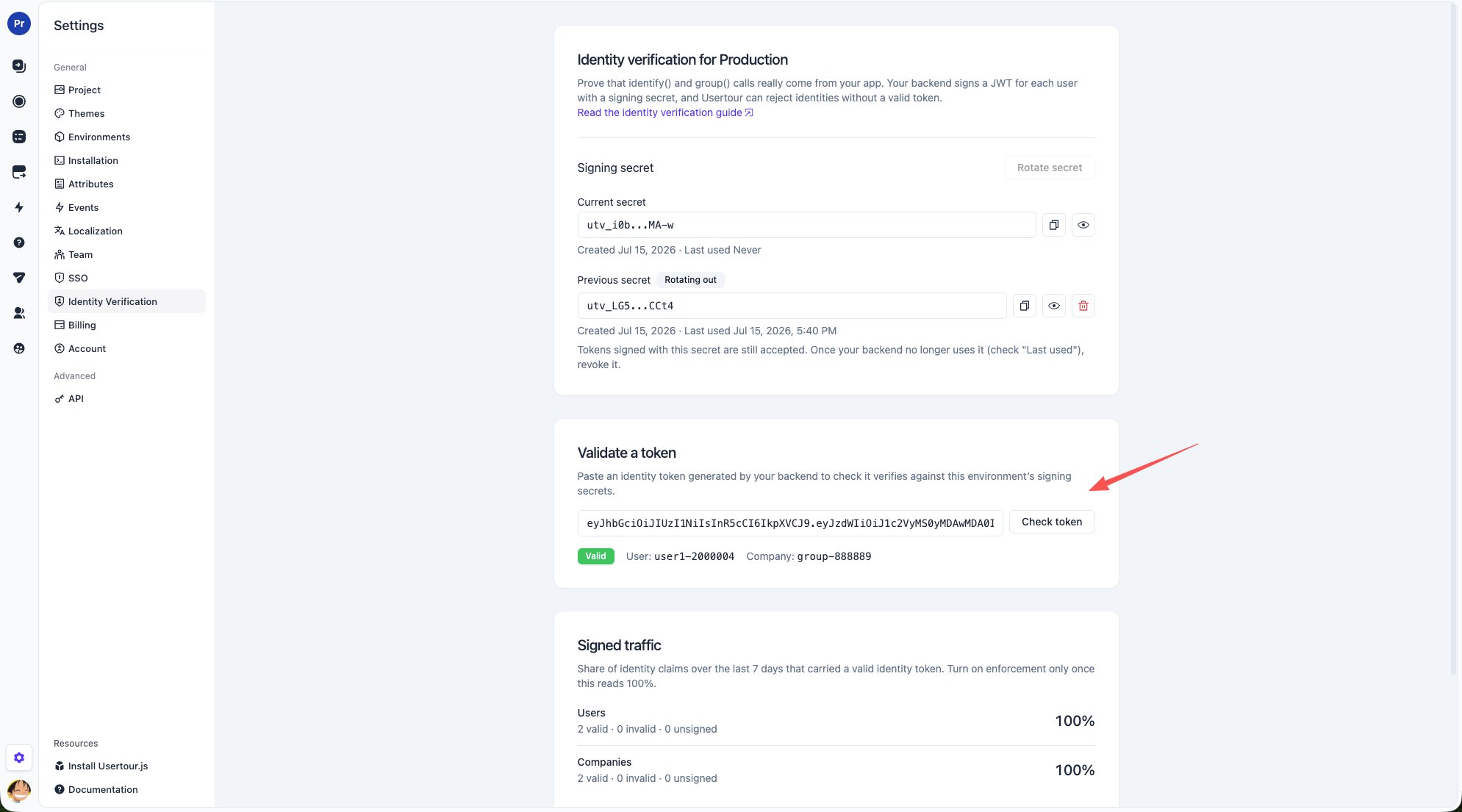Open the Companies round rail icon

click(19, 348)
